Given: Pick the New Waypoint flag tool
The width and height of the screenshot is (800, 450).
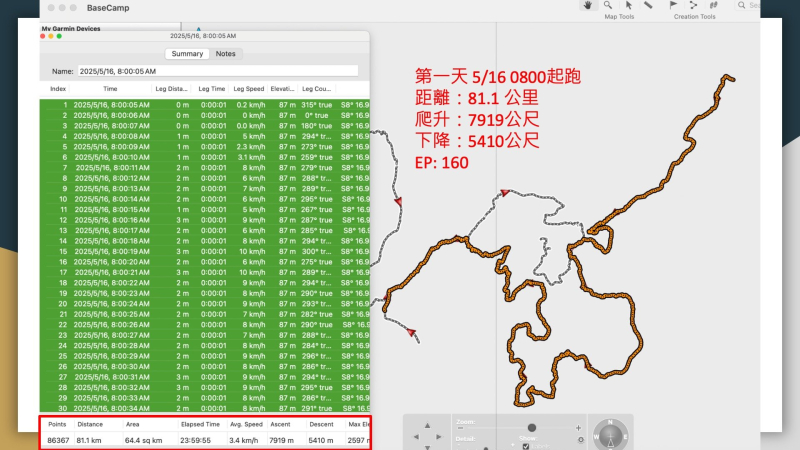Looking at the screenshot, I should coord(673,5).
